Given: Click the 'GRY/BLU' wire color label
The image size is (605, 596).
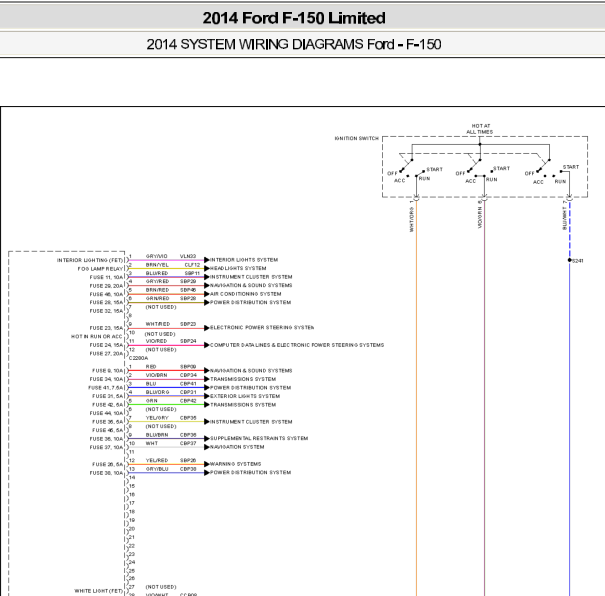Looking at the screenshot, I should pyautogui.click(x=157, y=469).
